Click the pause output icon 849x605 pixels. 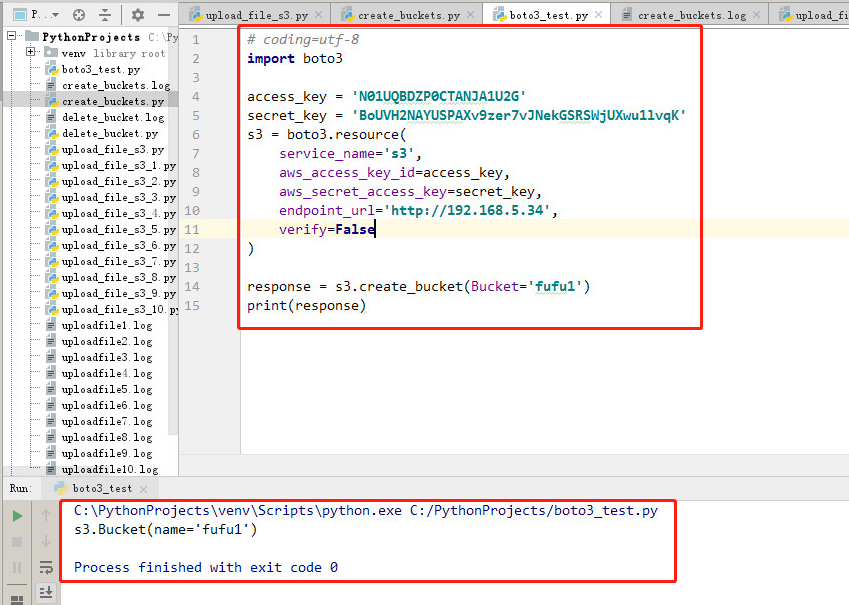[17, 567]
